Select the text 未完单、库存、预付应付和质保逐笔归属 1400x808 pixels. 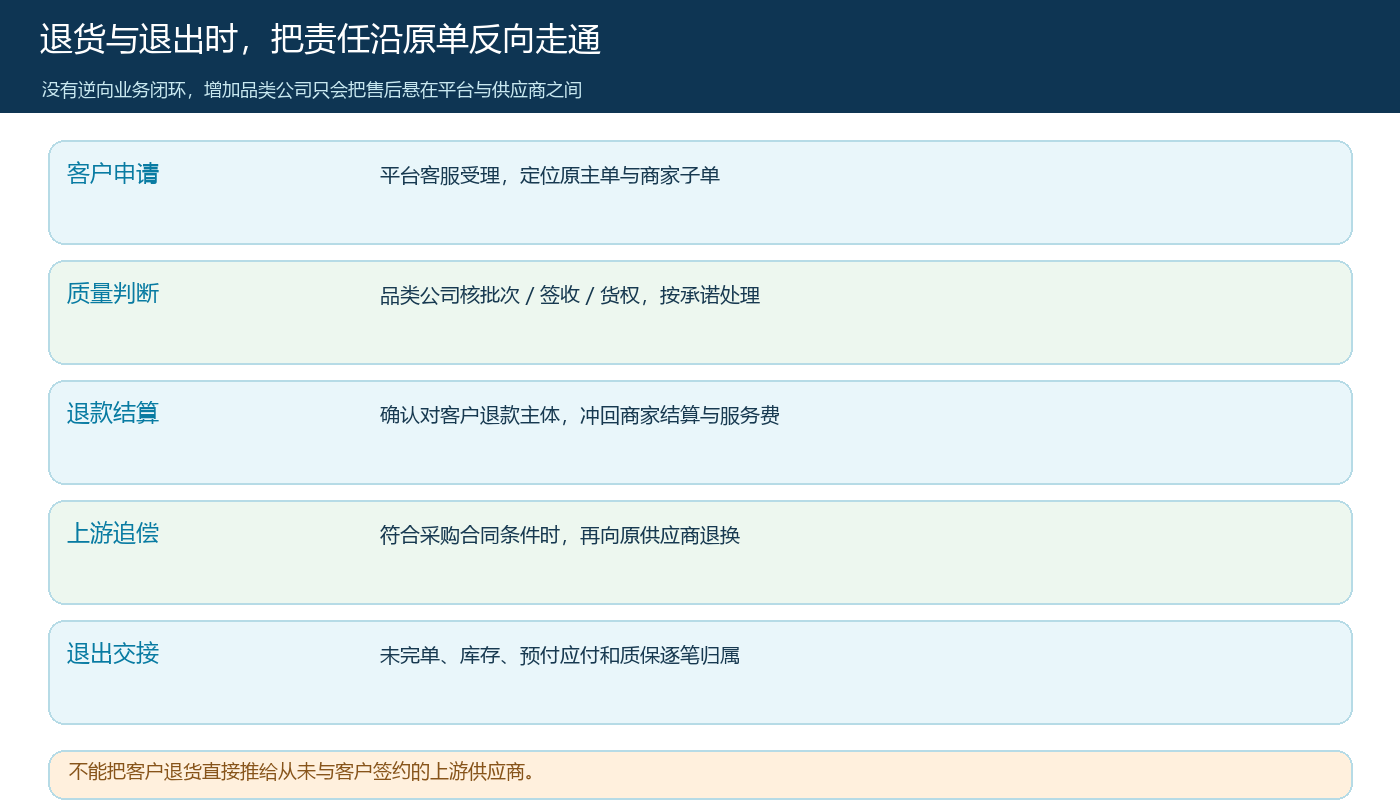coord(560,656)
